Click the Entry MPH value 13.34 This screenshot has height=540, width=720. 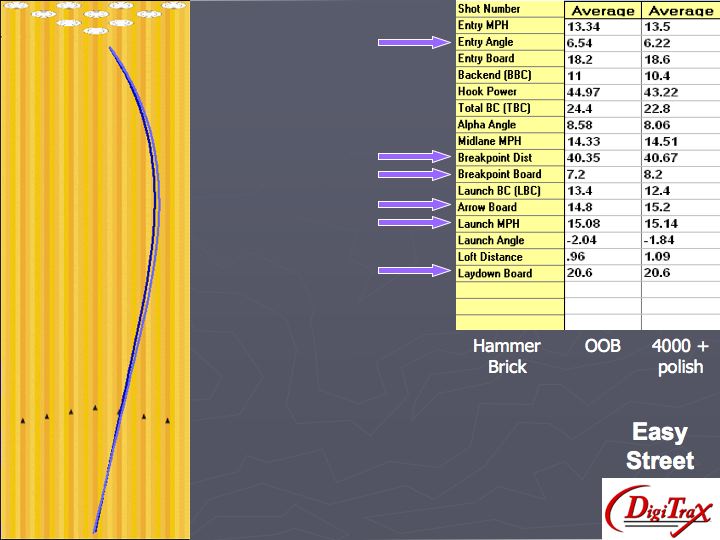(x=602, y=26)
